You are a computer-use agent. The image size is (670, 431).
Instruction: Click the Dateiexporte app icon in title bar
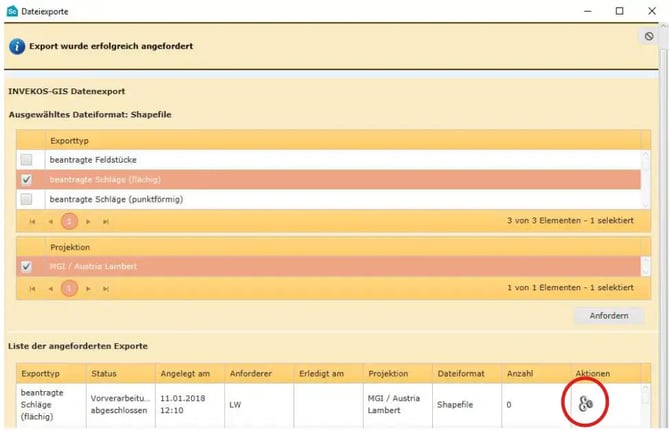pyautogui.click(x=12, y=11)
